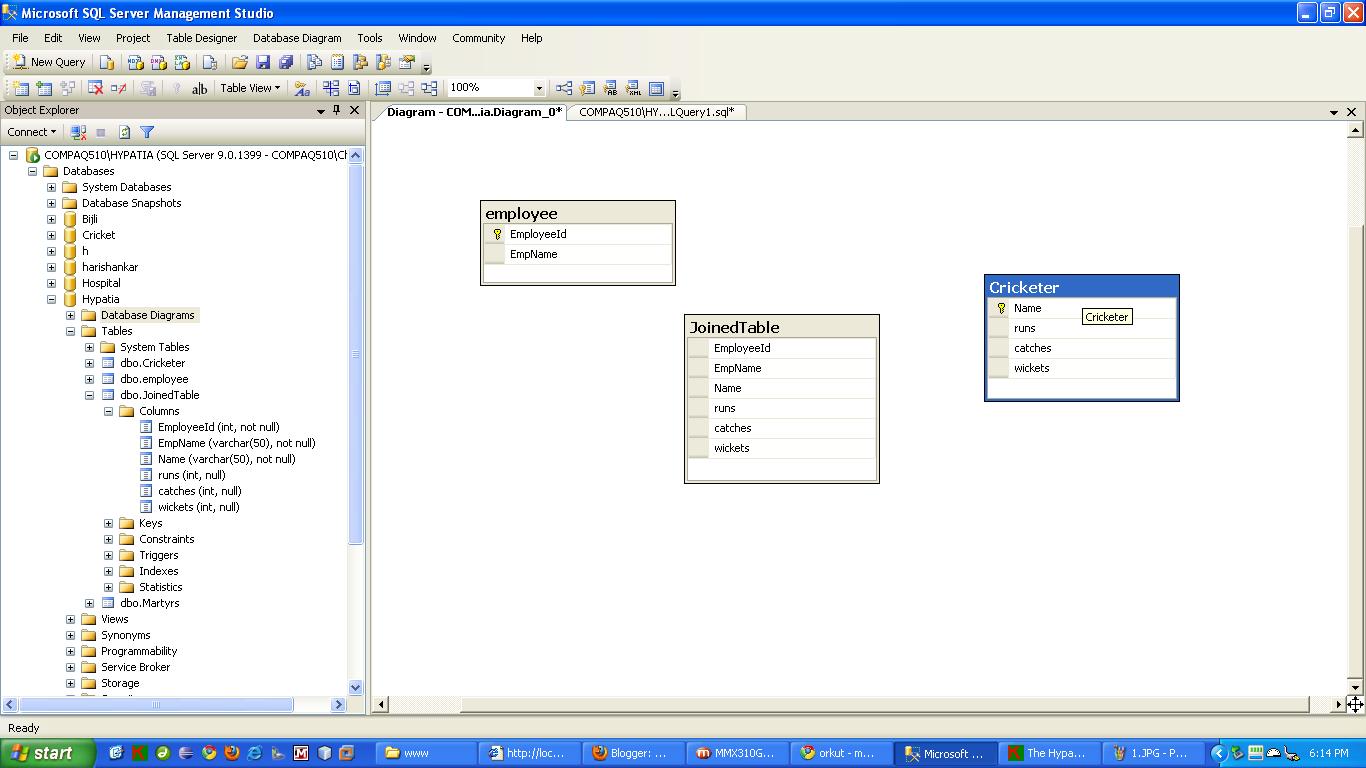Viewport: 1366px width, 768px height.
Task: Click the Windows Start button
Action: coord(45,752)
